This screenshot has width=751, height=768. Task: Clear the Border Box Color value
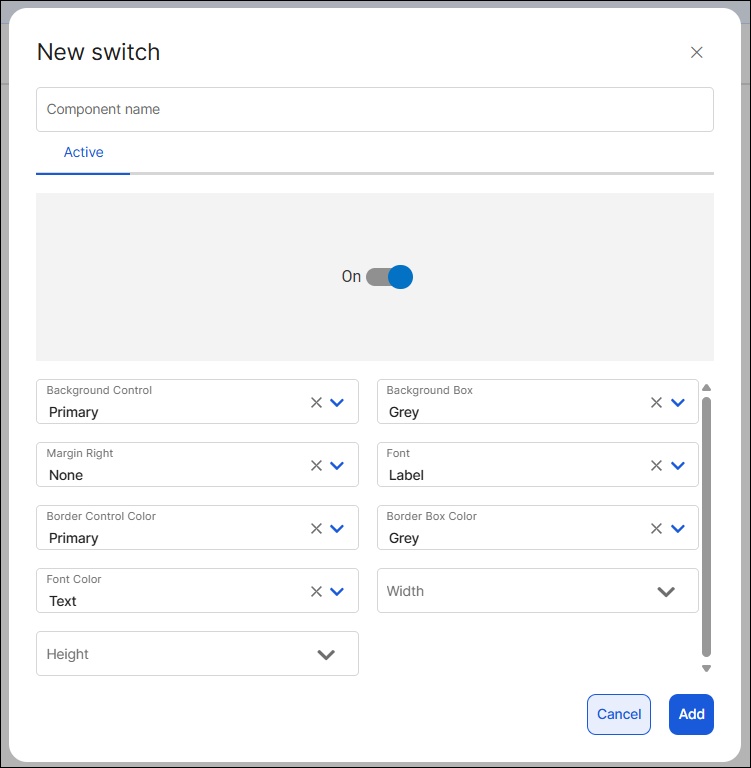(656, 528)
